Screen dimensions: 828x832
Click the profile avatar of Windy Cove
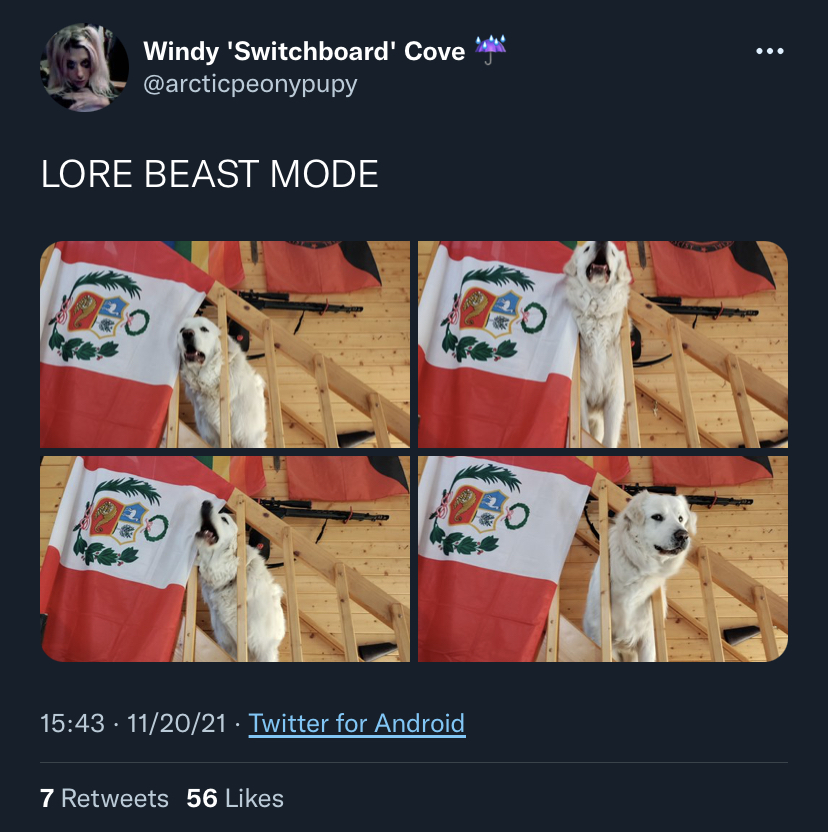coord(84,67)
